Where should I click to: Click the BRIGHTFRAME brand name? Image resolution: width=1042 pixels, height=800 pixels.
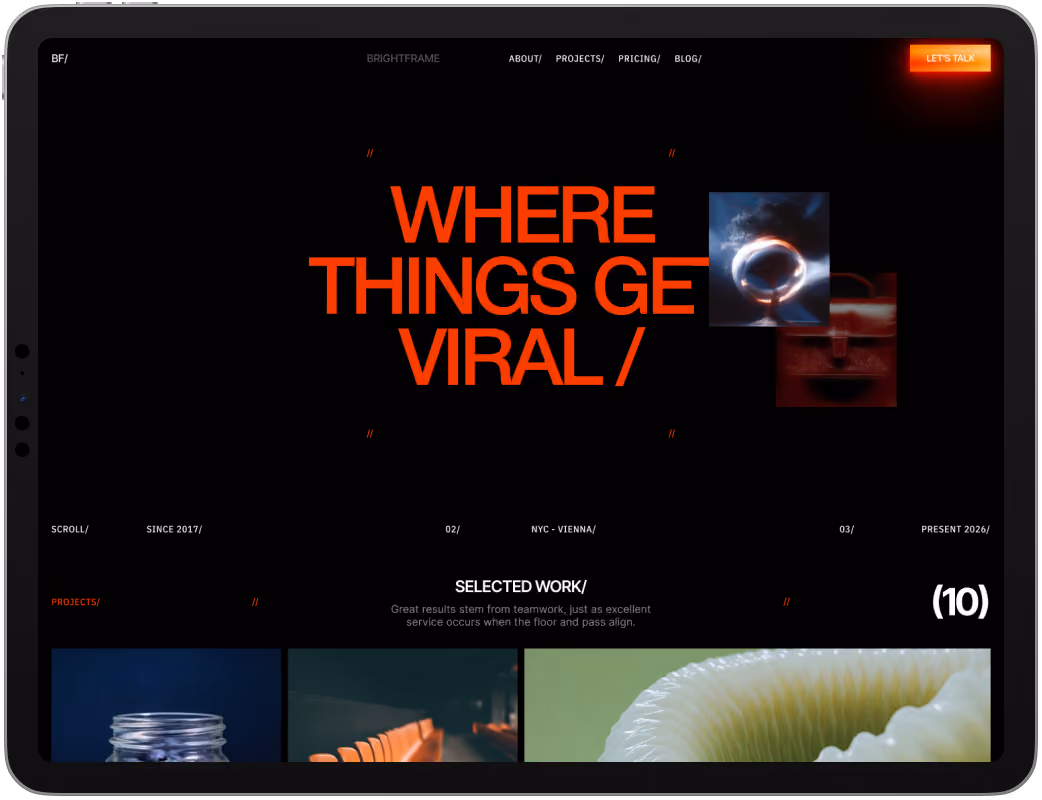[403, 58]
